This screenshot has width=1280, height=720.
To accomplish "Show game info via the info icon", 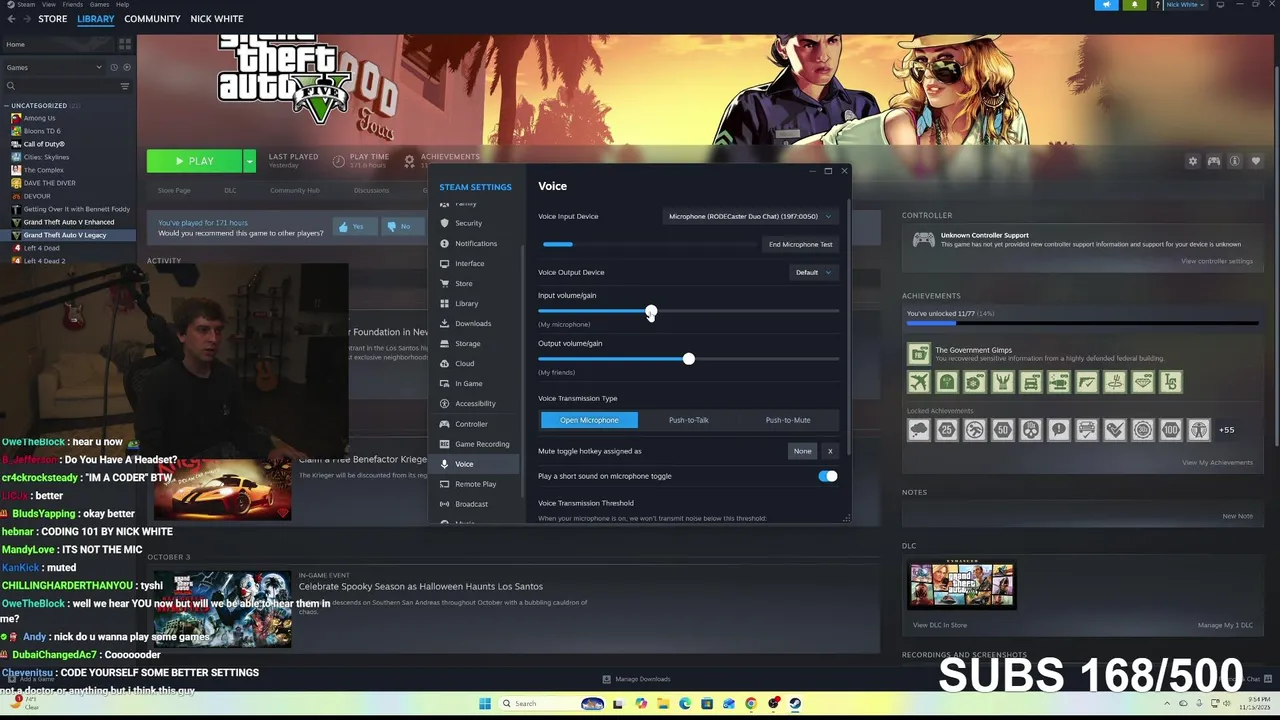I will (1234, 161).
